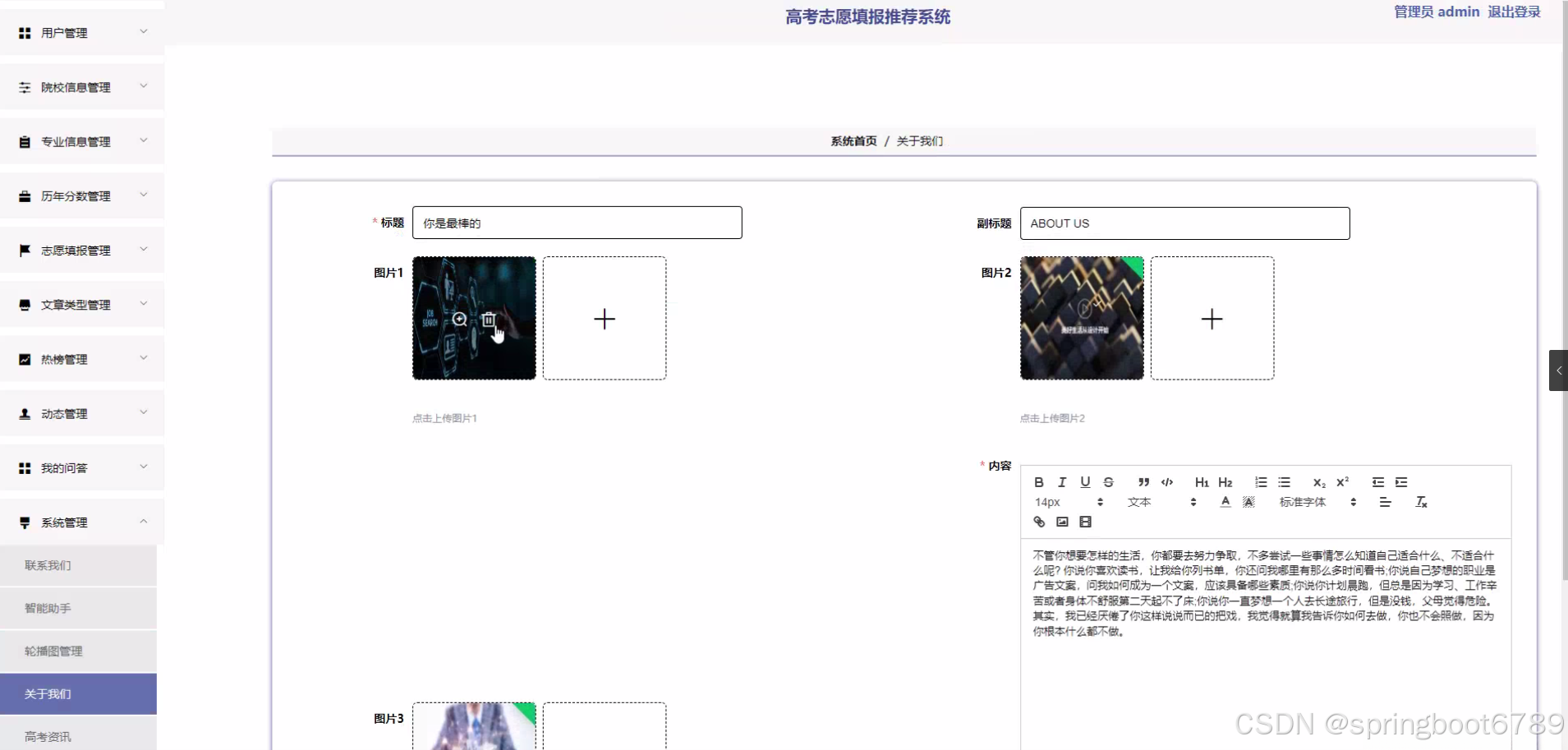Expand the 专业信息管理 menu

(82, 141)
